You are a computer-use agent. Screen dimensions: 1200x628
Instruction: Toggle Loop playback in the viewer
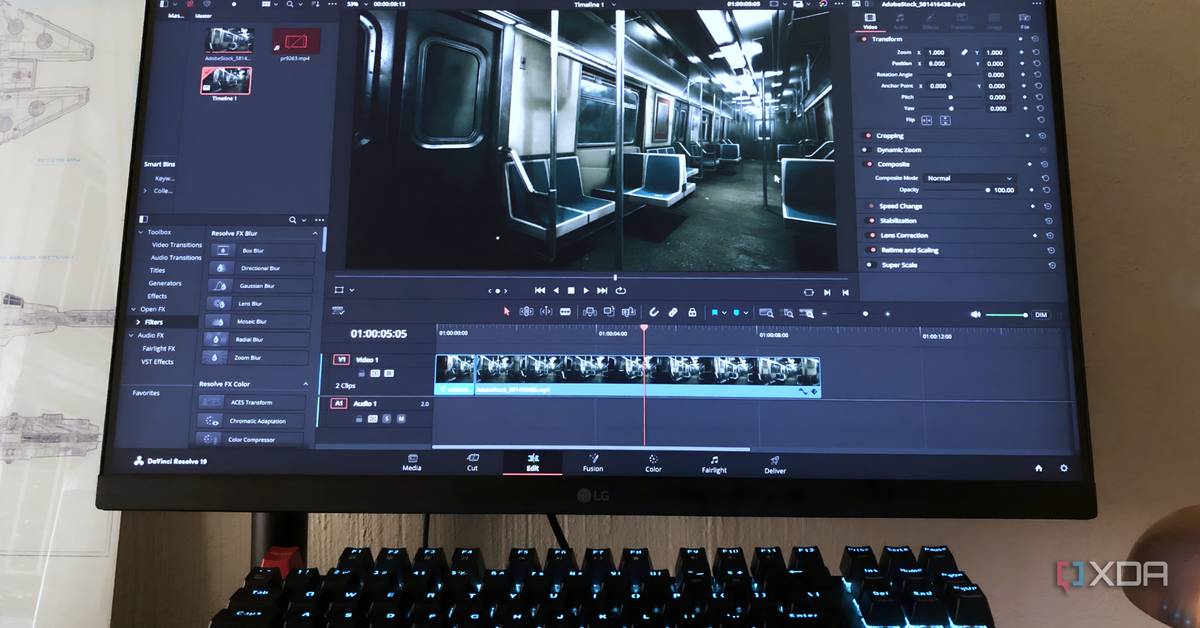[621, 290]
